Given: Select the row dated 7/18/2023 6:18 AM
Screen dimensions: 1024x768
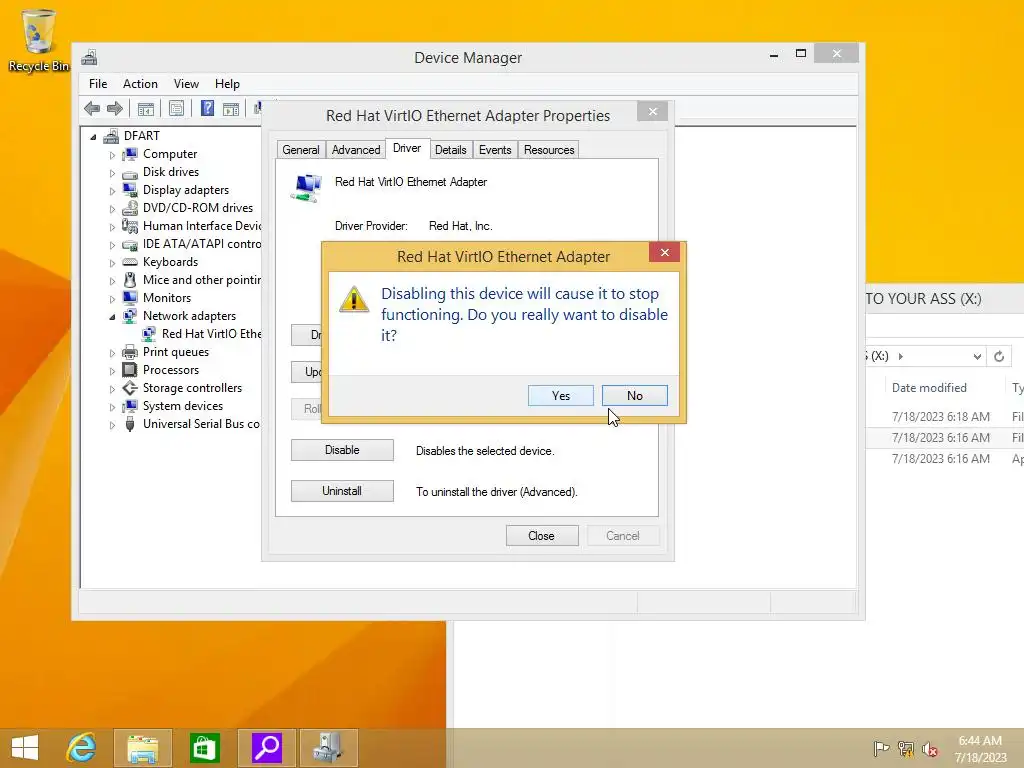Looking at the screenshot, I should coord(945,417).
